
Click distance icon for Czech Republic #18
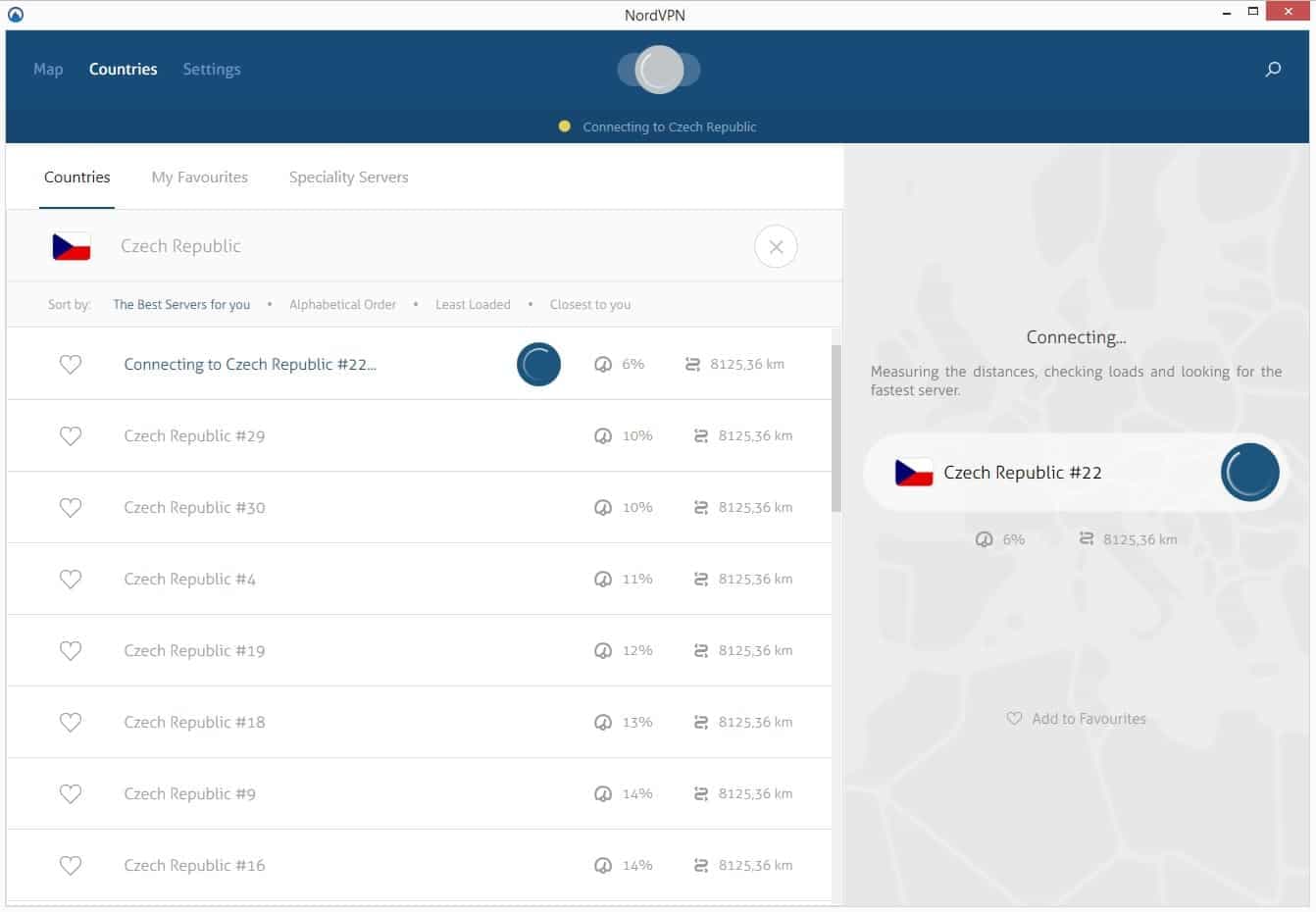tap(700, 723)
